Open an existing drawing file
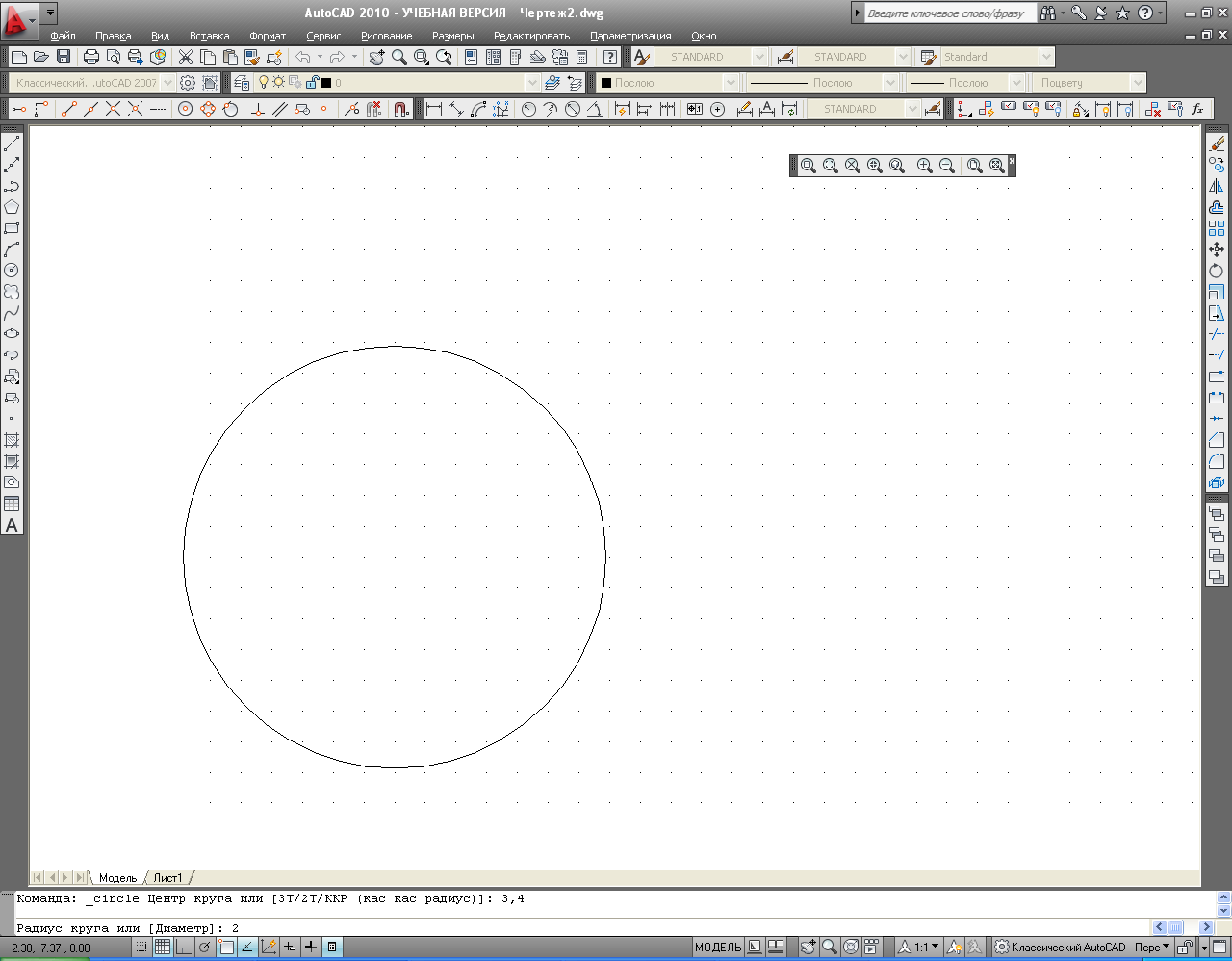Screen dimensions: 1232x961 click(x=40, y=57)
